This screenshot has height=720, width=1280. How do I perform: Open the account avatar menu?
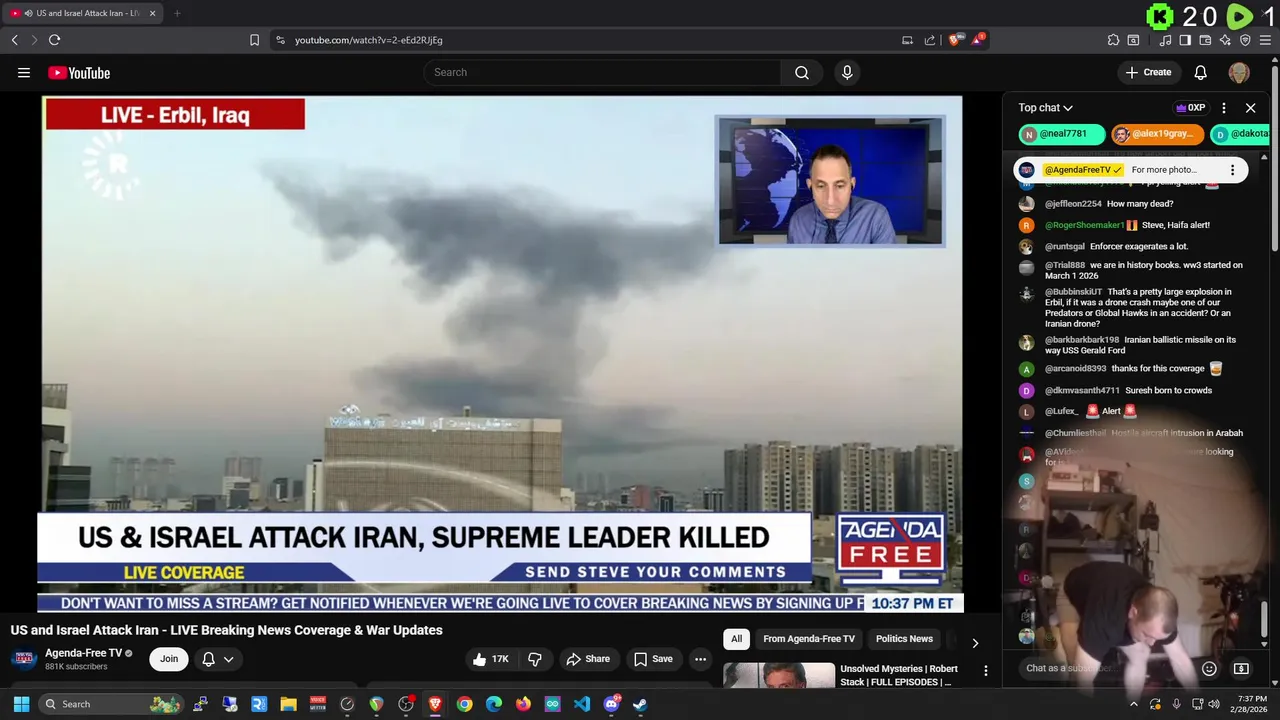pos(1239,72)
